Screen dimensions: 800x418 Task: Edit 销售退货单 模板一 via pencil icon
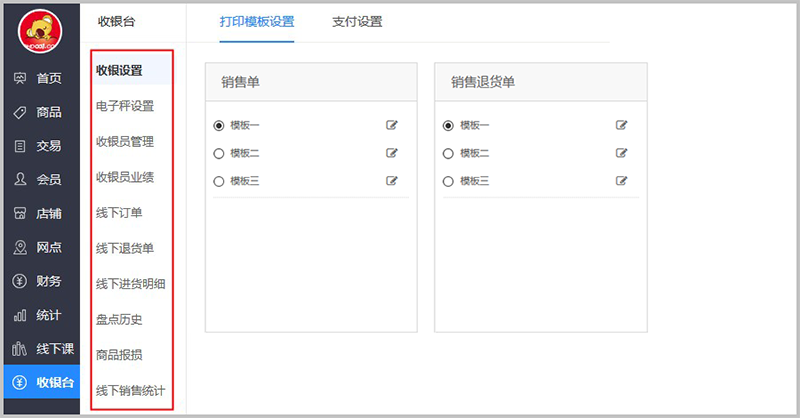coord(622,125)
